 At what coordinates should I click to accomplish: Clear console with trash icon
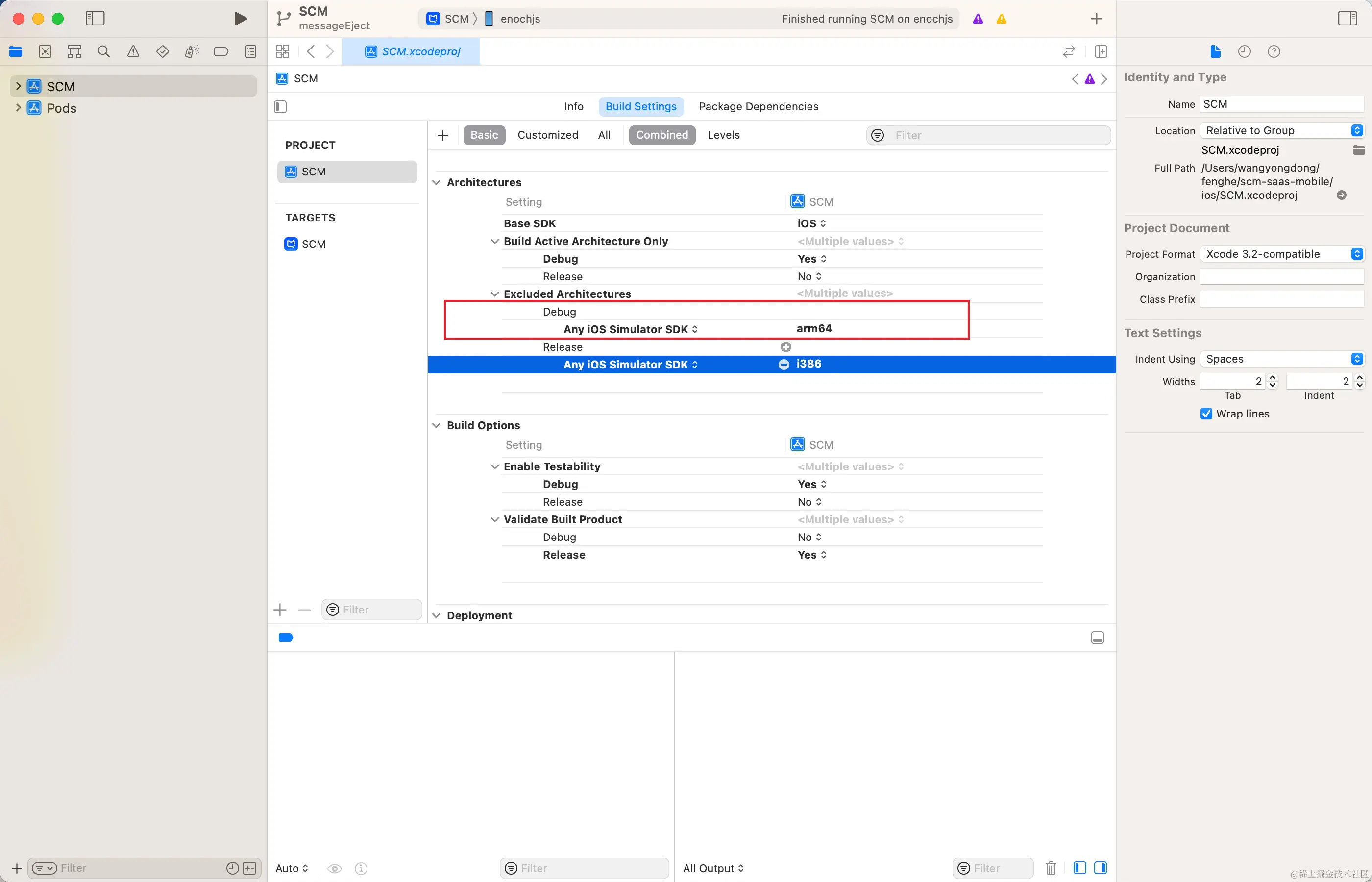point(1051,868)
